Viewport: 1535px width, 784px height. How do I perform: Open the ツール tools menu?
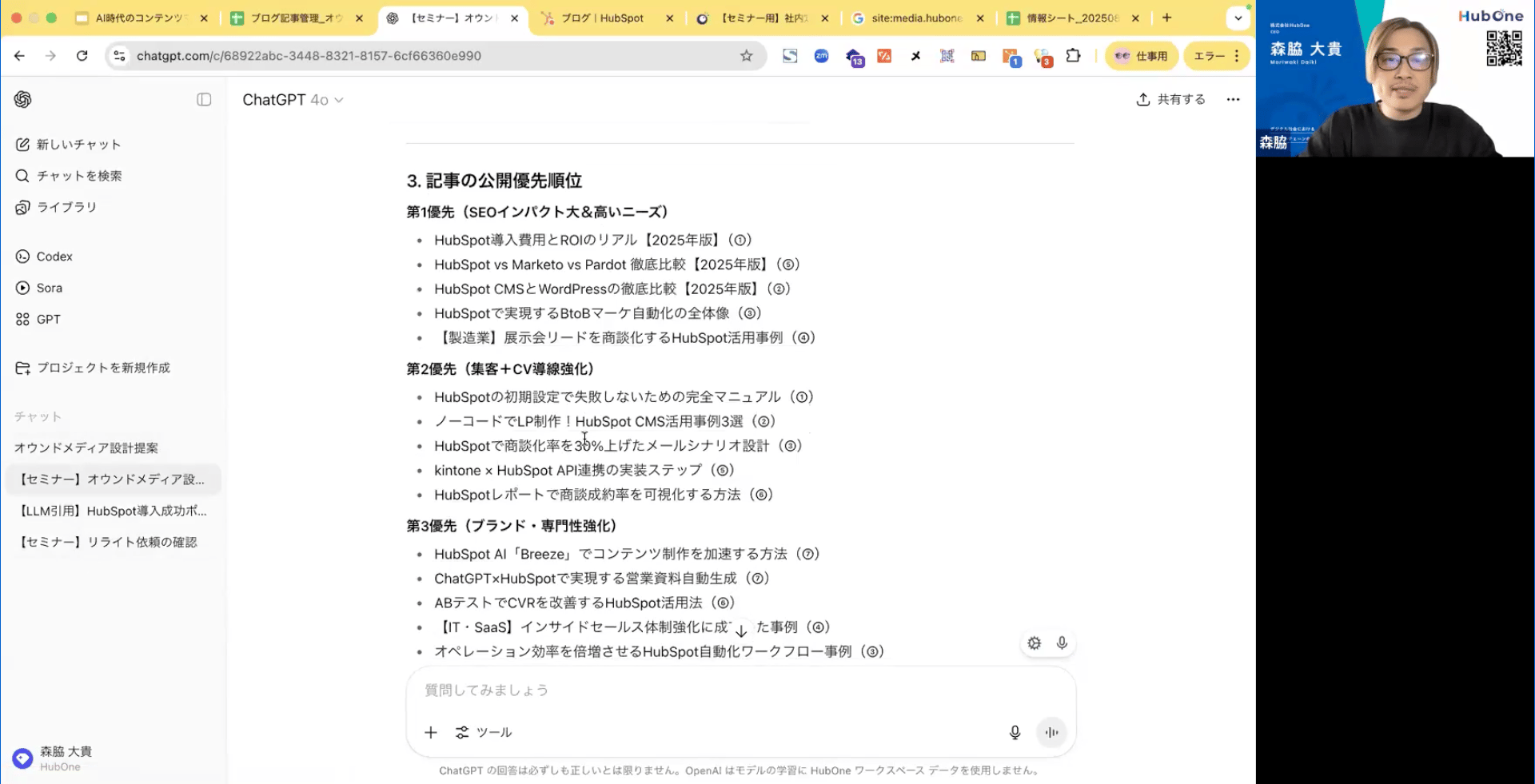coord(484,732)
